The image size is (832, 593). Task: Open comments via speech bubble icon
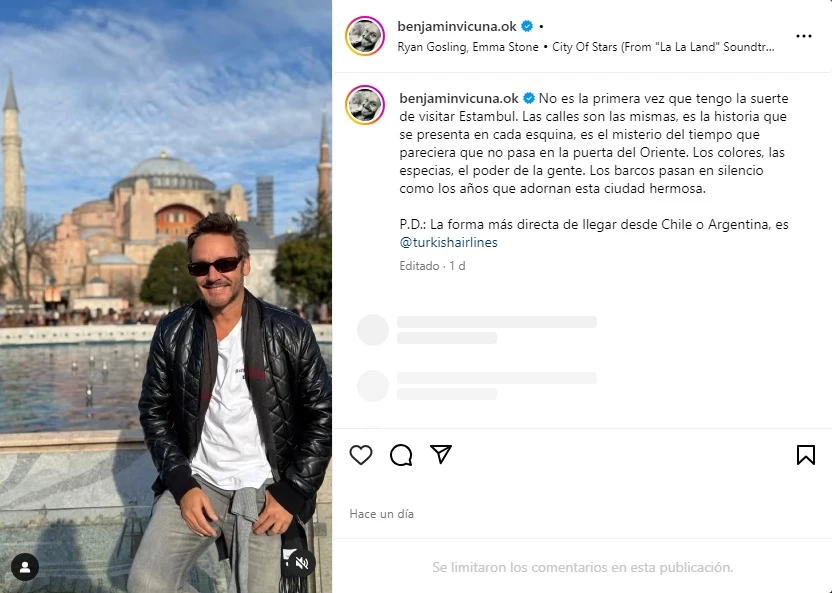click(401, 455)
